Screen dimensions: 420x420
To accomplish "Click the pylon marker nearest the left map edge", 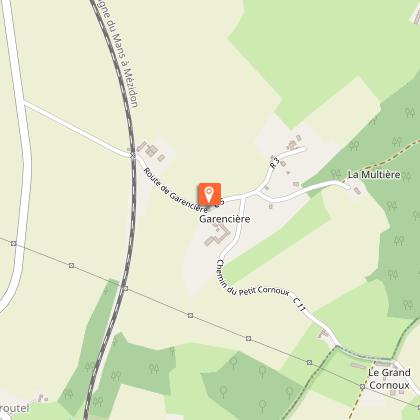I will tap(13, 244).
